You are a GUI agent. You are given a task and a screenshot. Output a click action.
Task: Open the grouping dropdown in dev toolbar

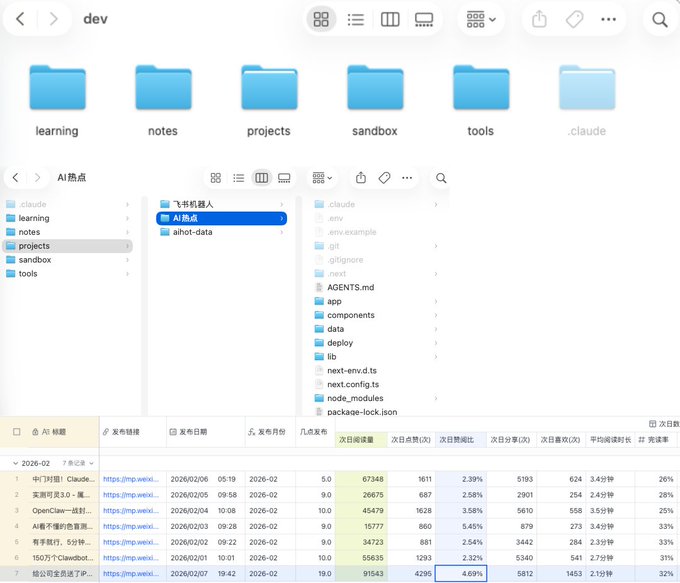481,20
